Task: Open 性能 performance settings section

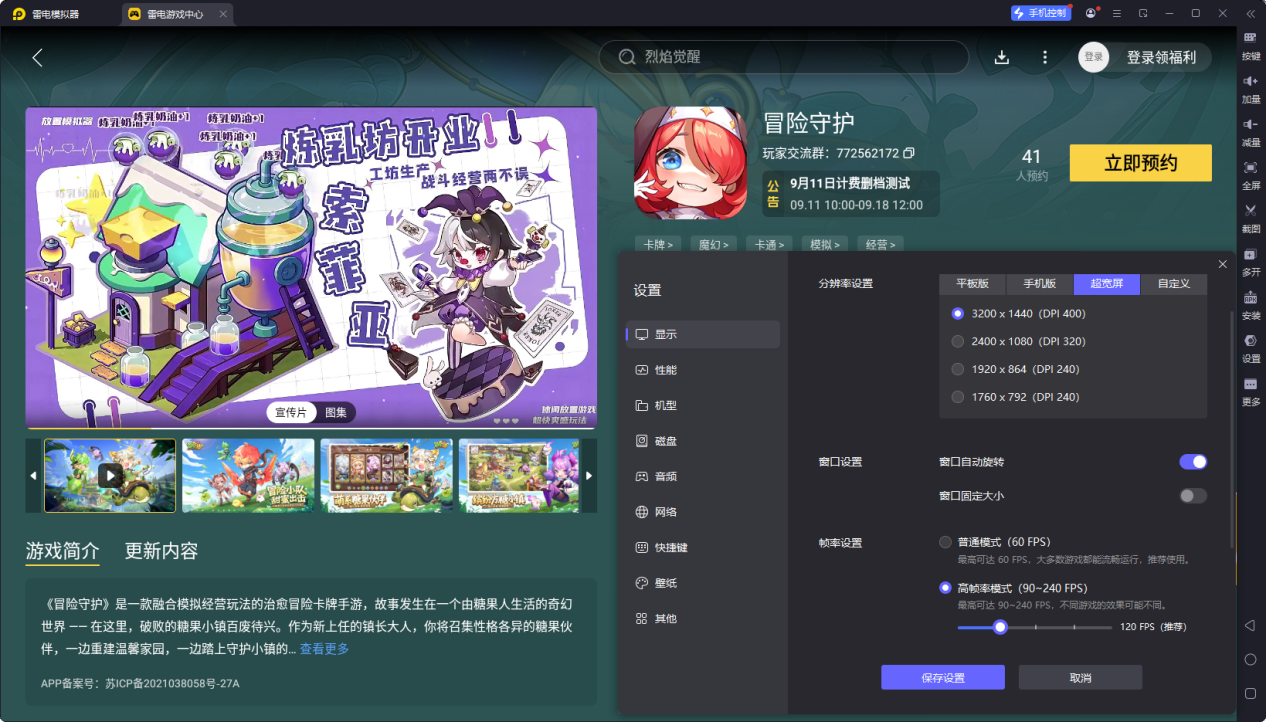Action: pyautogui.click(x=703, y=370)
